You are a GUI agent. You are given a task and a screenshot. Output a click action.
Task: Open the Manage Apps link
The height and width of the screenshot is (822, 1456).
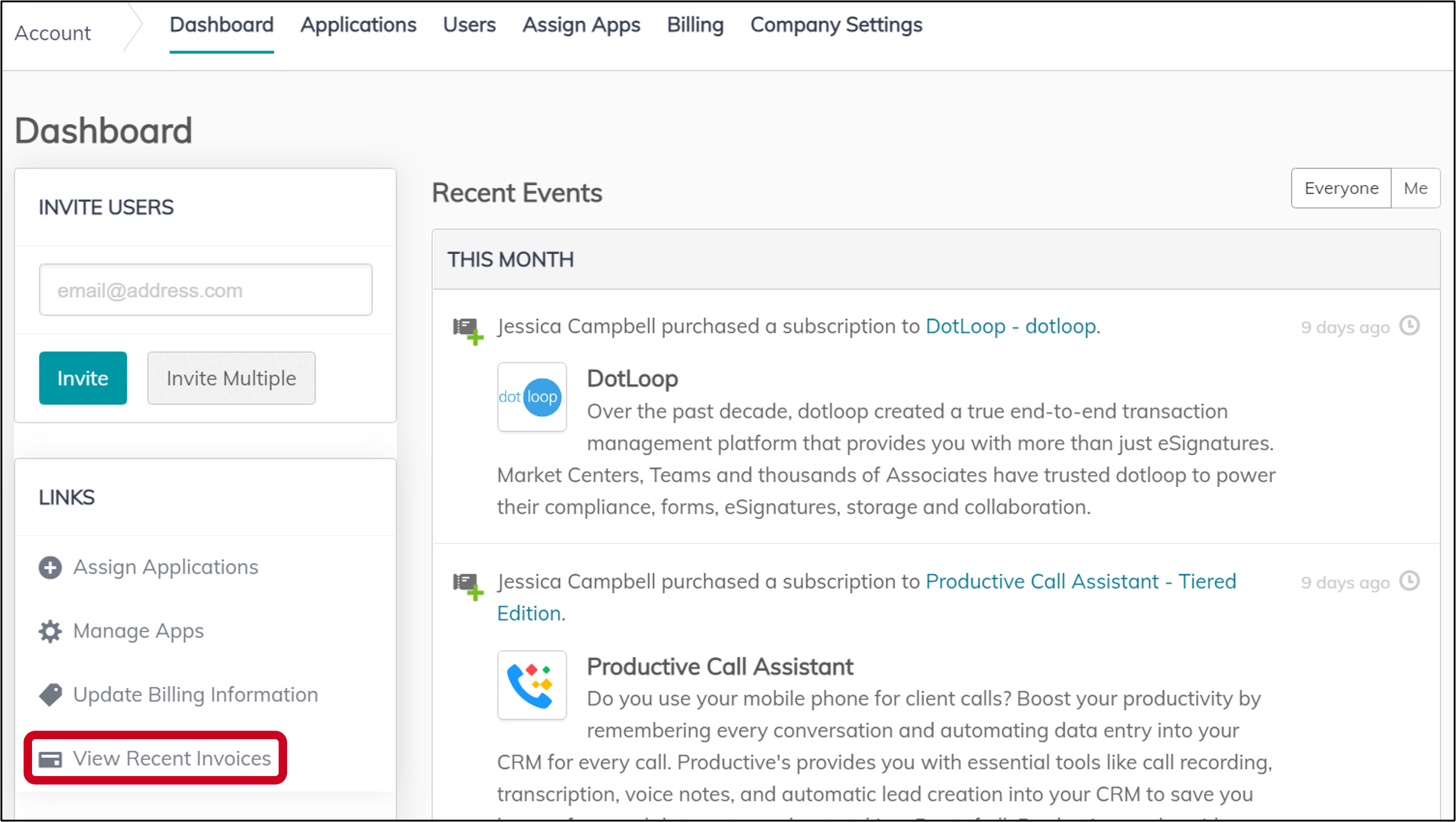tap(138, 632)
